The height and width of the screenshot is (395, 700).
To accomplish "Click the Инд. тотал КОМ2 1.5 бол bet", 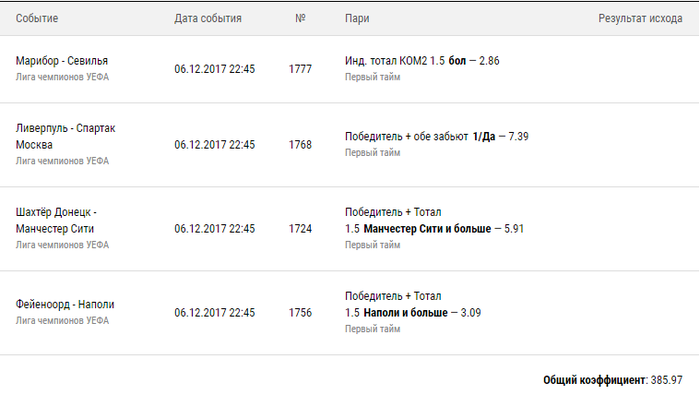I will [422, 61].
